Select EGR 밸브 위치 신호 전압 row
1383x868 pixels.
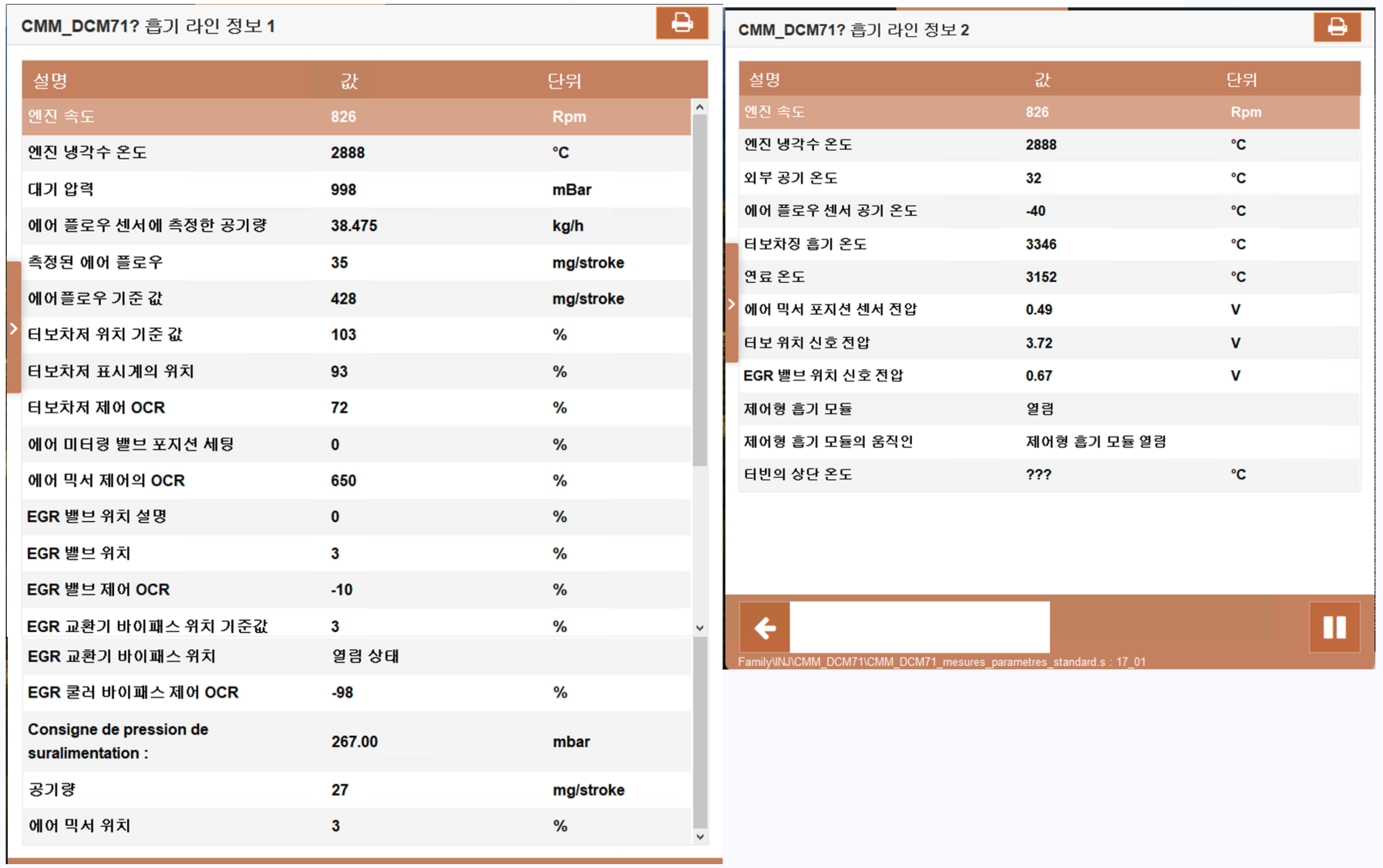coord(1049,375)
